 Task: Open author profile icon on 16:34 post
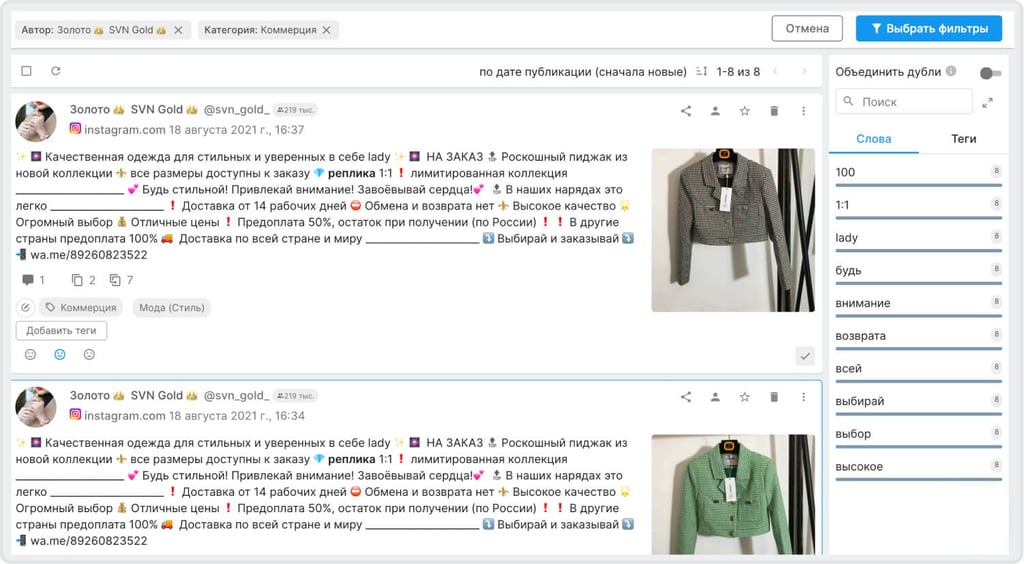pos(715,397)
